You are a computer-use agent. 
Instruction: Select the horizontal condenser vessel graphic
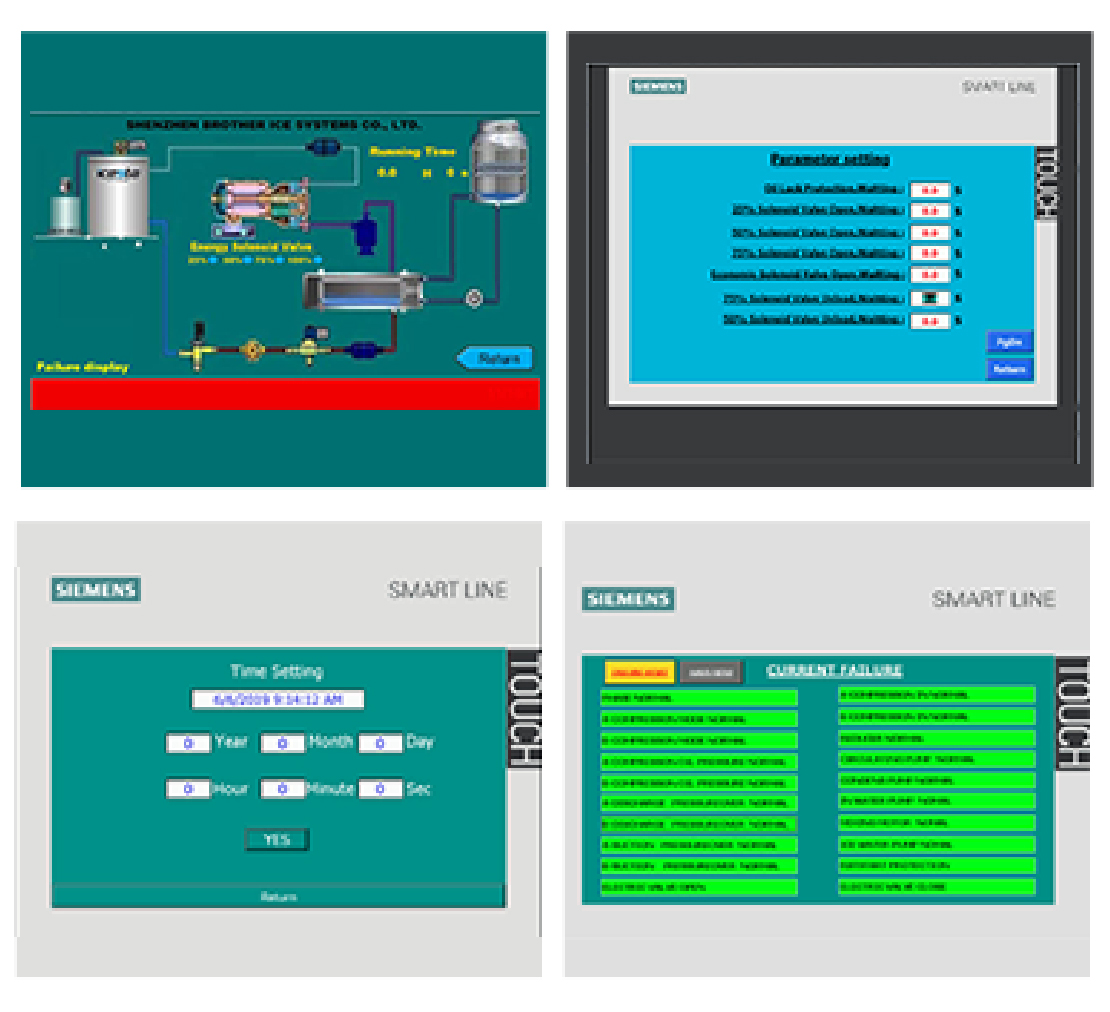tap(362, 291)
